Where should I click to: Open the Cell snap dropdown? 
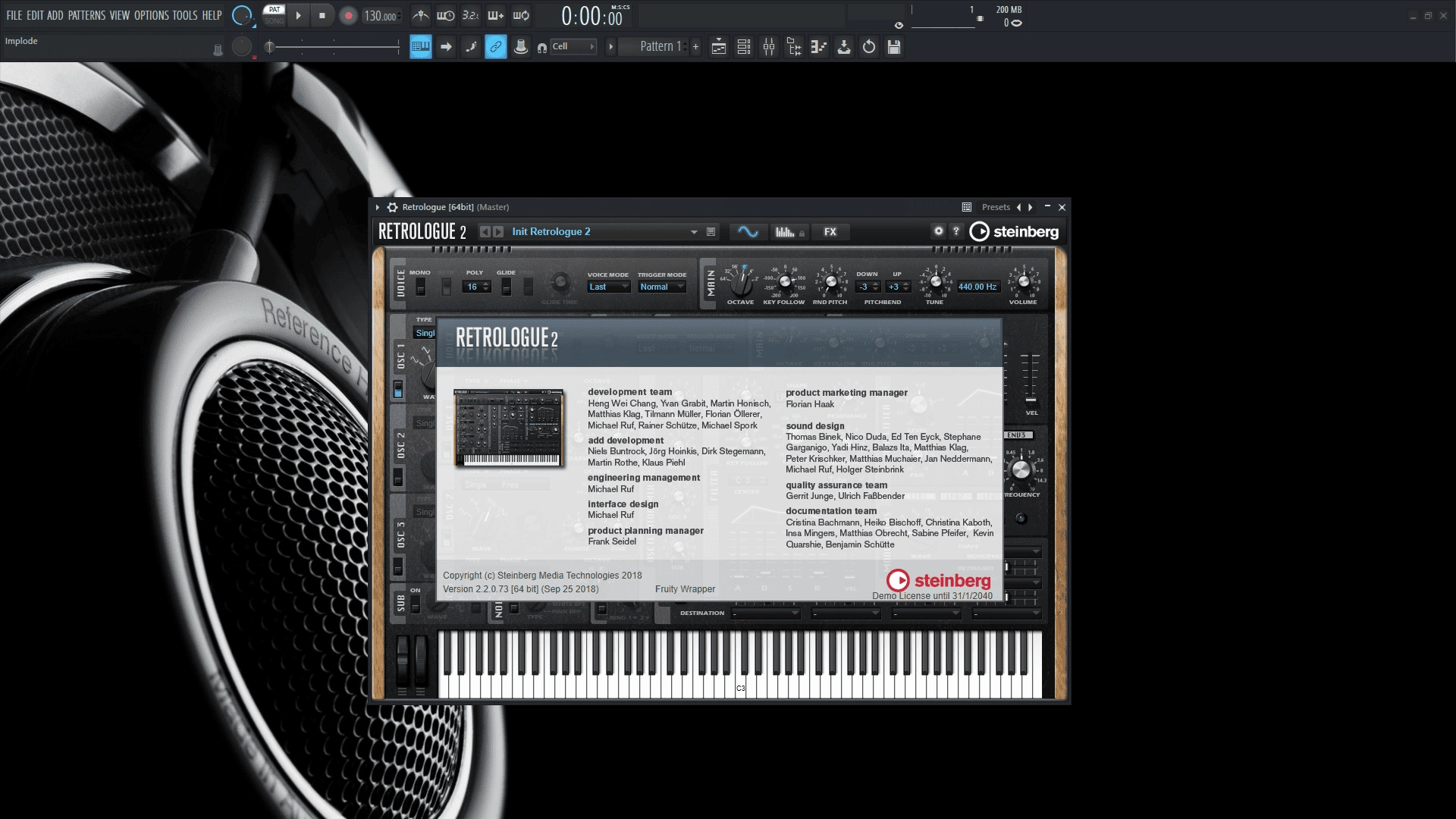point(573,47)
